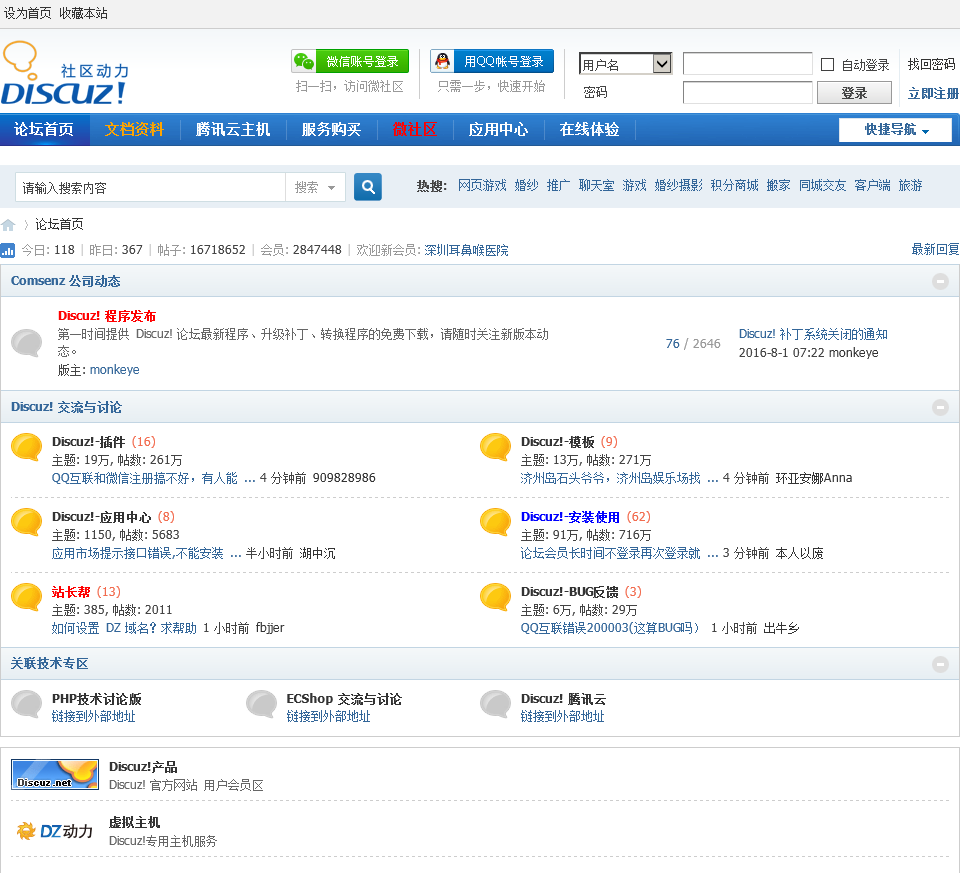This screenshot has width=960, height=873.
Task: Open the 微社区 nav tab
Action: click(x=414, y=130)
